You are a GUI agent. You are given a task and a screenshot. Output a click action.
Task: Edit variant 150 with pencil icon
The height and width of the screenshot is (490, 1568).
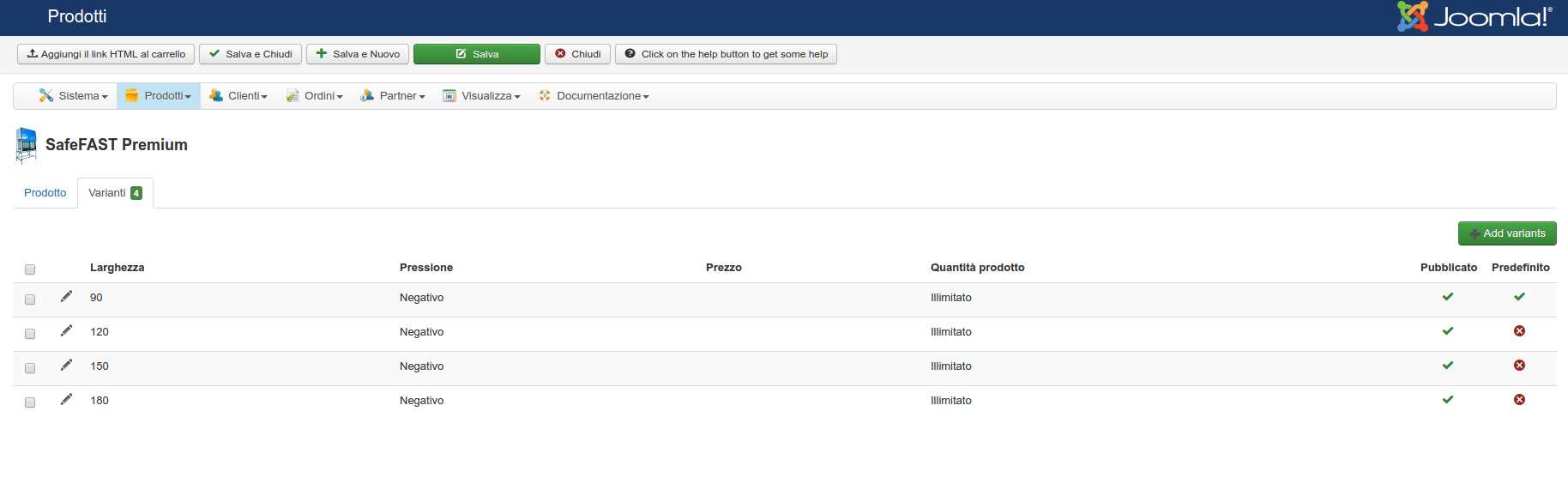click(66, 366)
